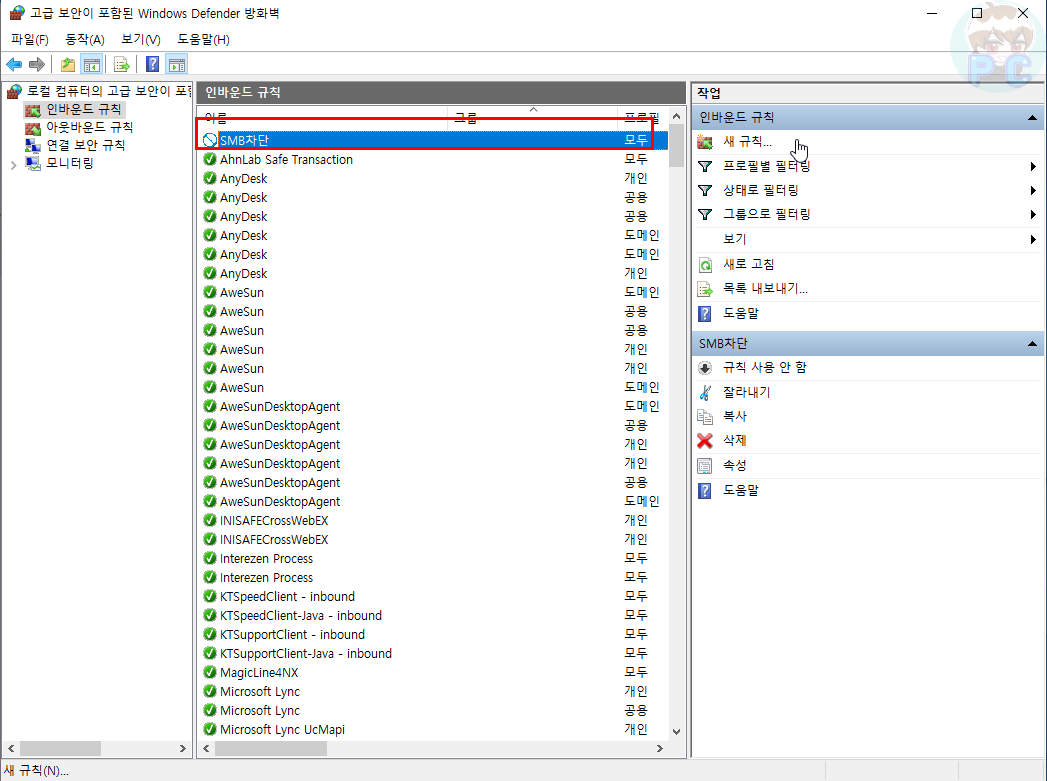Click the 새로 고침 action
The image size is (1047, 781).
click(749, 264)
